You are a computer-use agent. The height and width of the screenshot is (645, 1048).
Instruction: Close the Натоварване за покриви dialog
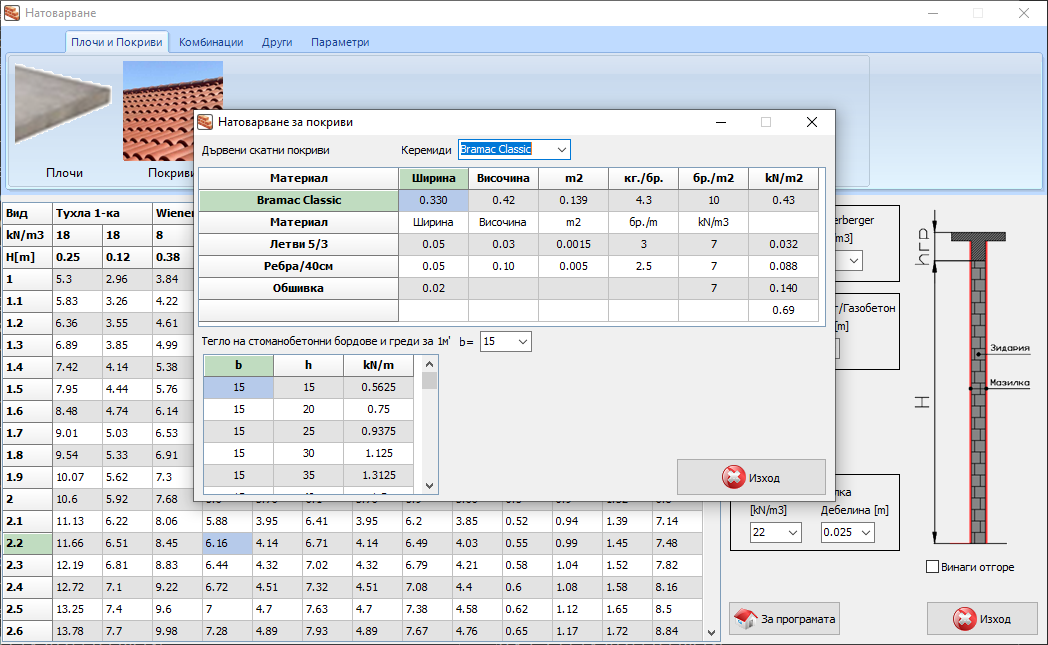coord(812,122)
